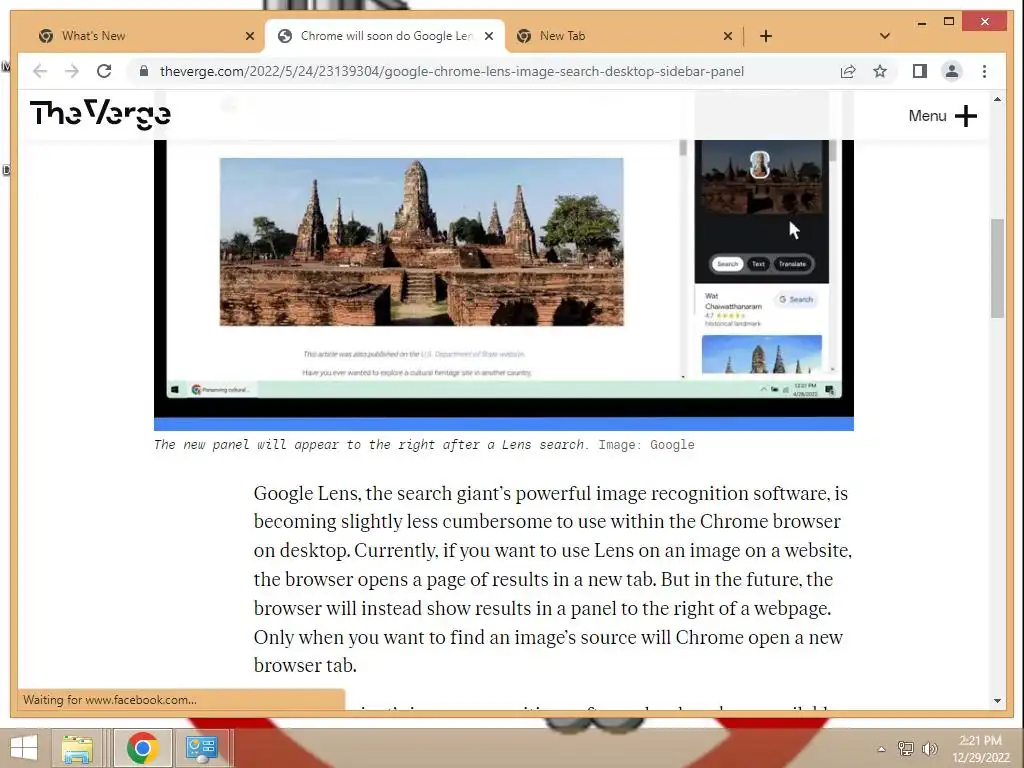Screen dimensions: 1024x768
Task: Open The Verge Menu
Action: (x=927, y=116)
